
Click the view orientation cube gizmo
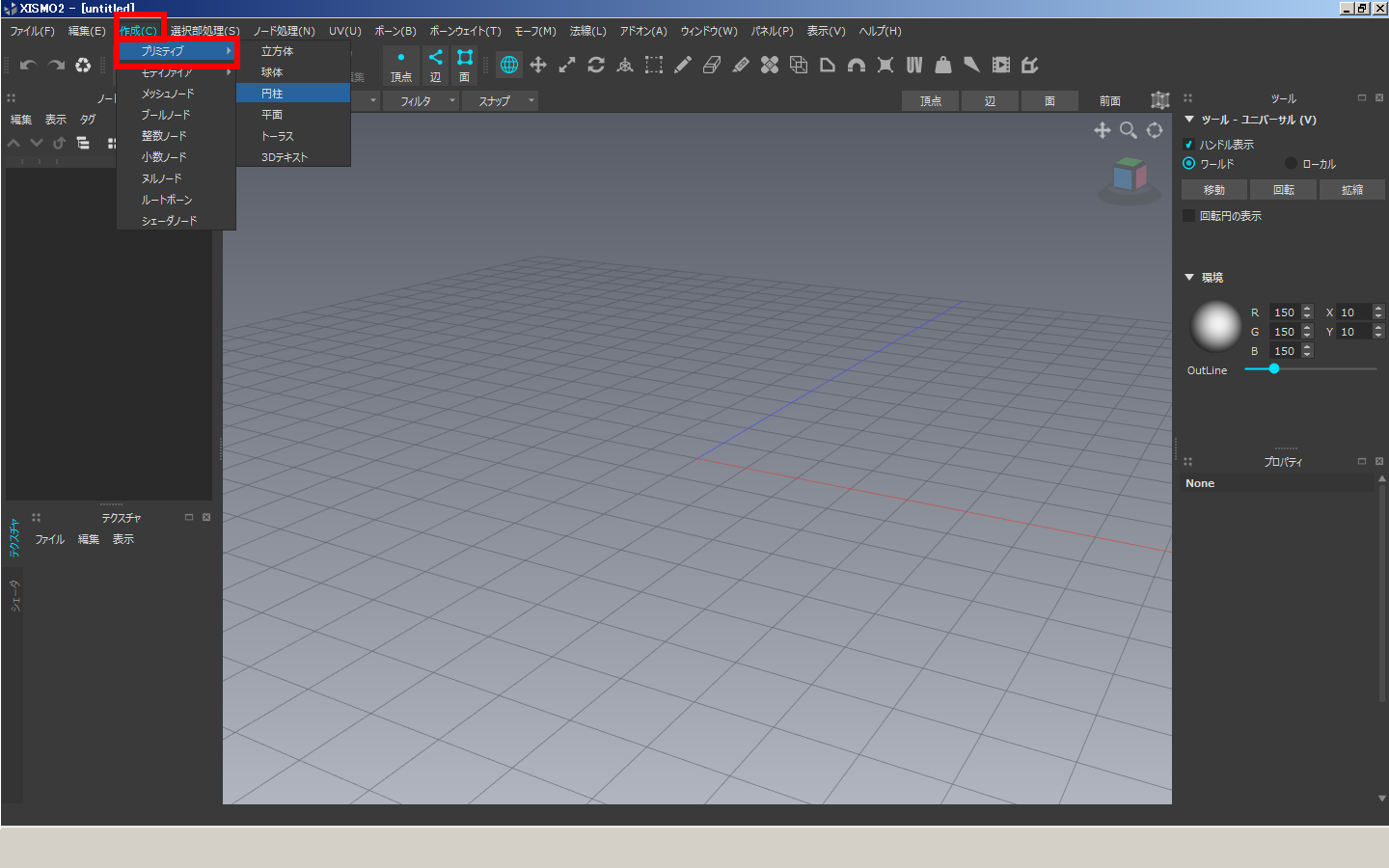(1129, 176)
